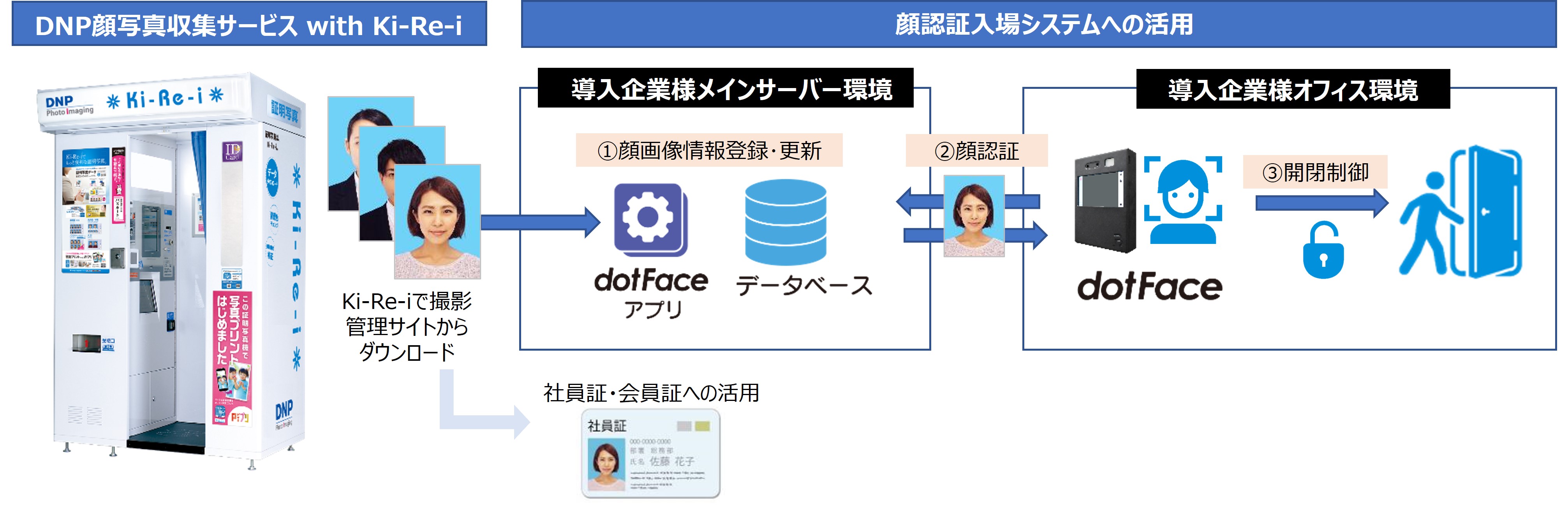Click the blue poster panel on booth front
The height and width of the screenshot is (510, 1568).
(86, 210)
